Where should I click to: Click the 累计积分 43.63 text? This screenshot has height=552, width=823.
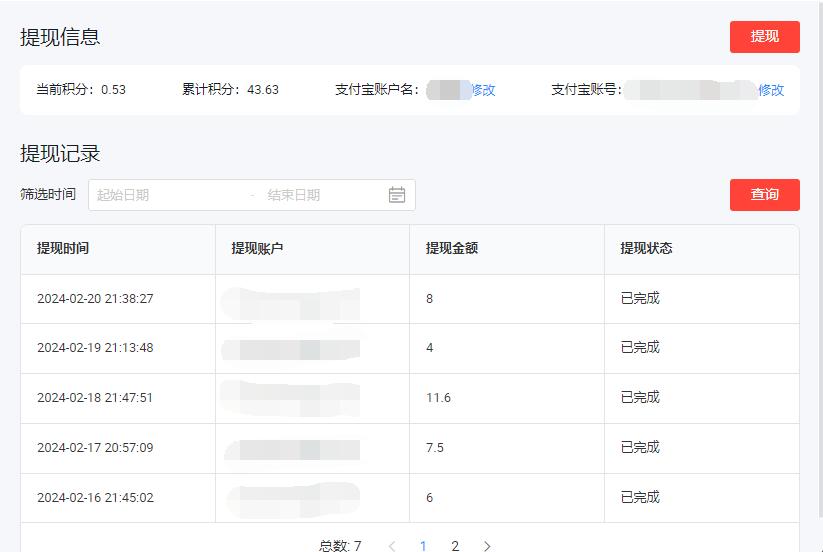tap(230, 90)
